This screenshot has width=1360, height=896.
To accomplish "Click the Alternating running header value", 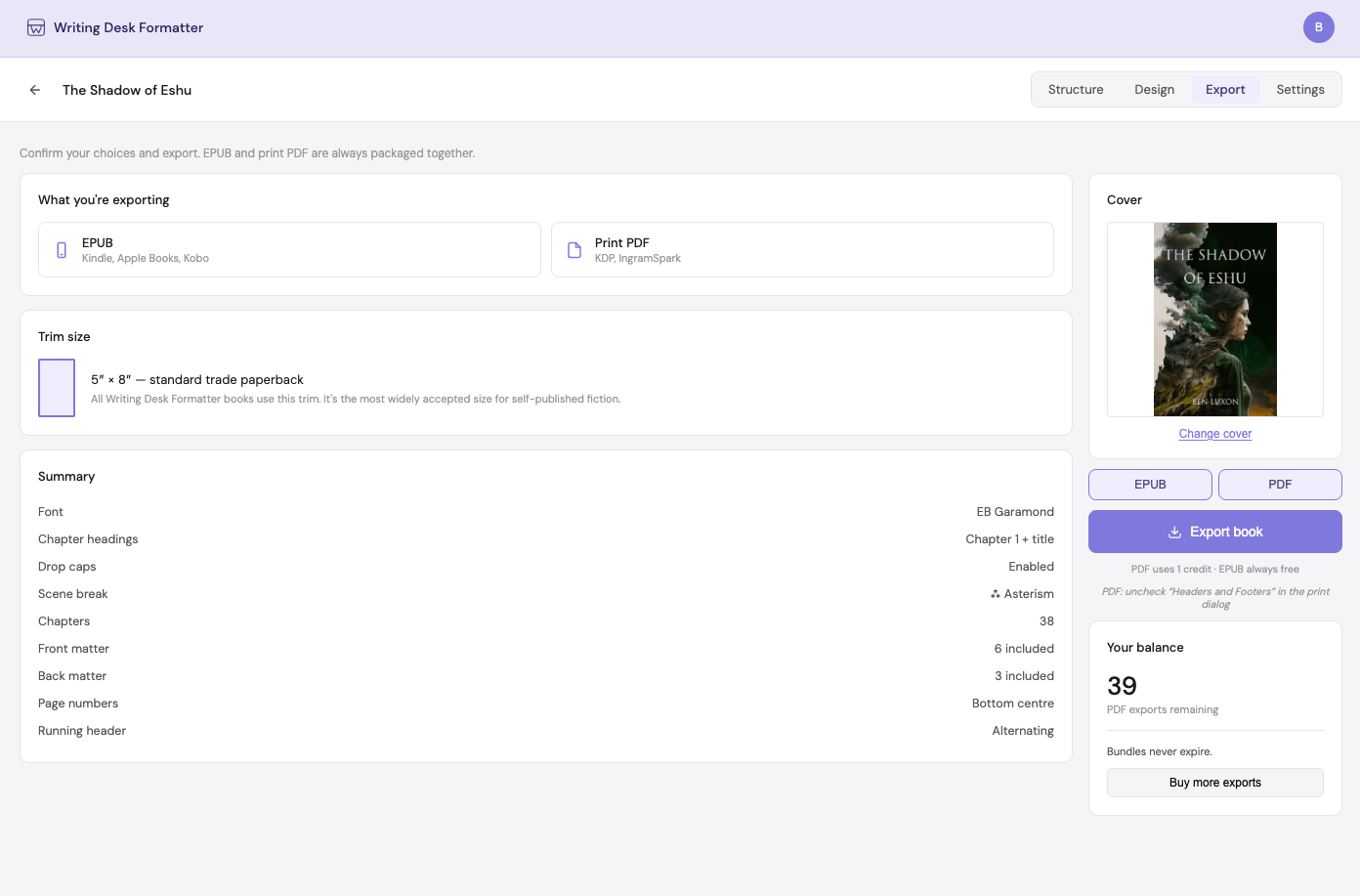I will pos(1023,731).
